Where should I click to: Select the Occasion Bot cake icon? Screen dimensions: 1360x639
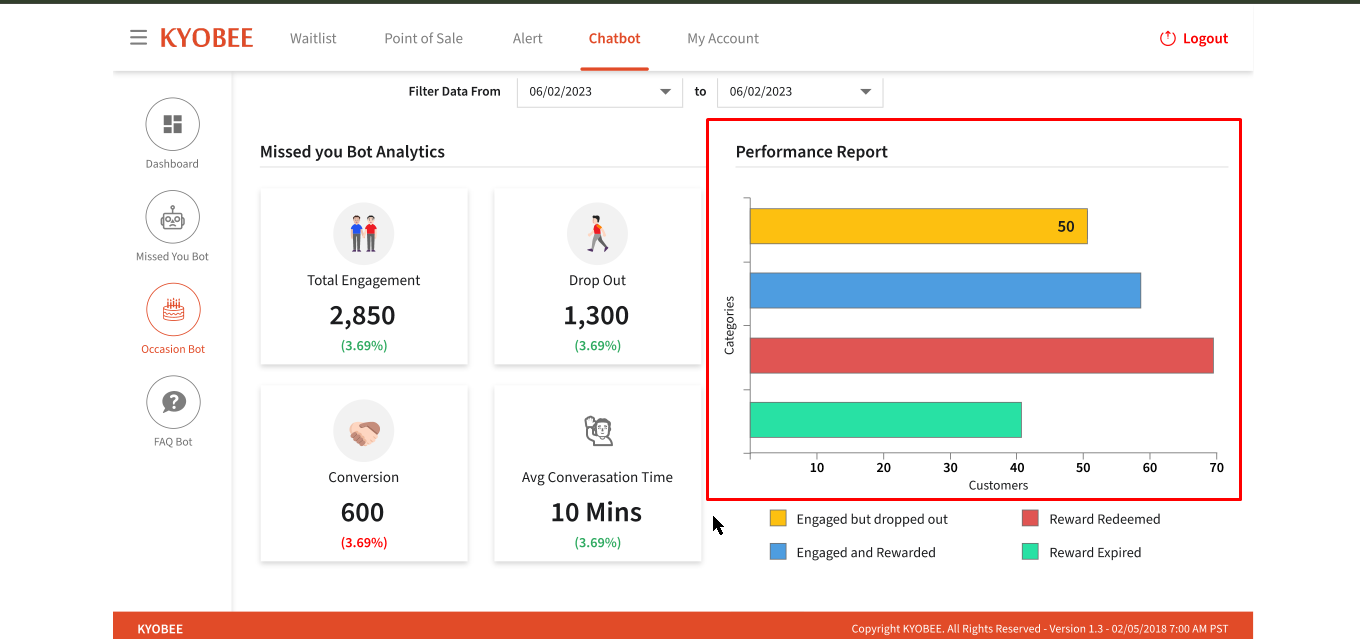click(173, 310)
